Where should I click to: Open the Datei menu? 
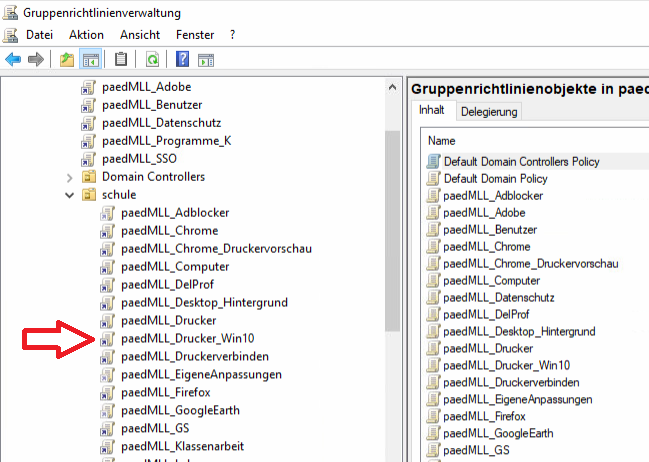pos(40,34)
